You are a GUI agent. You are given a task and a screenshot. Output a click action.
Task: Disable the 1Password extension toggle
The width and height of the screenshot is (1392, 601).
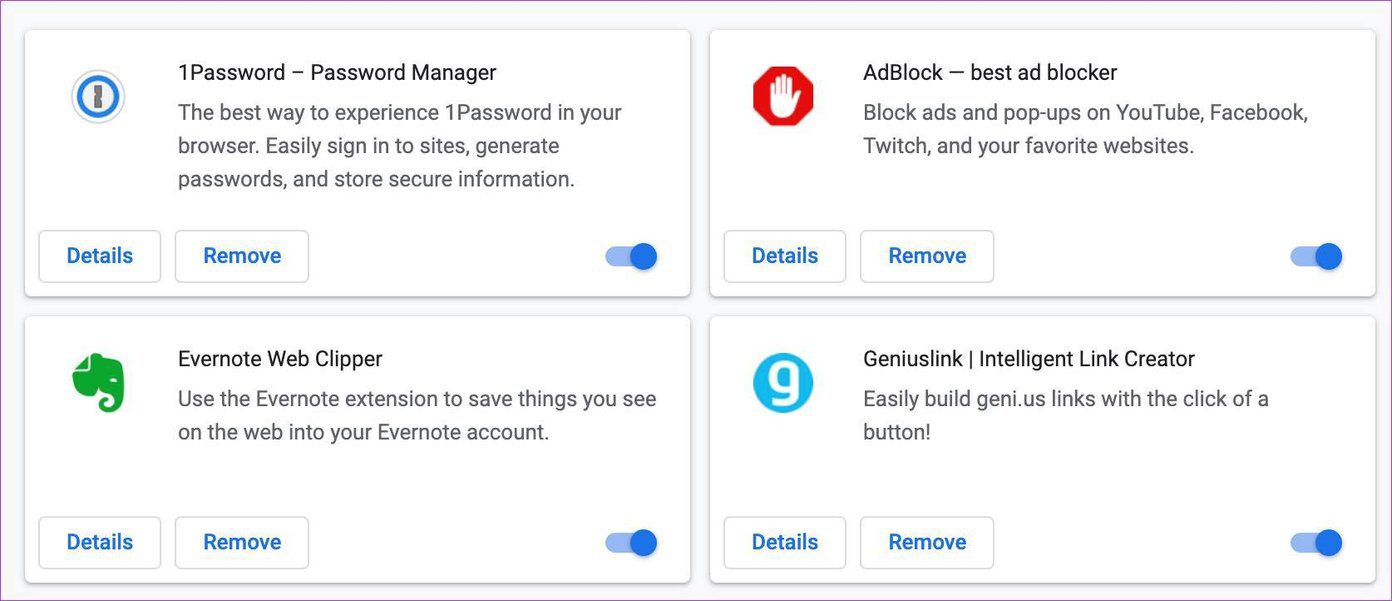[632, 257]
